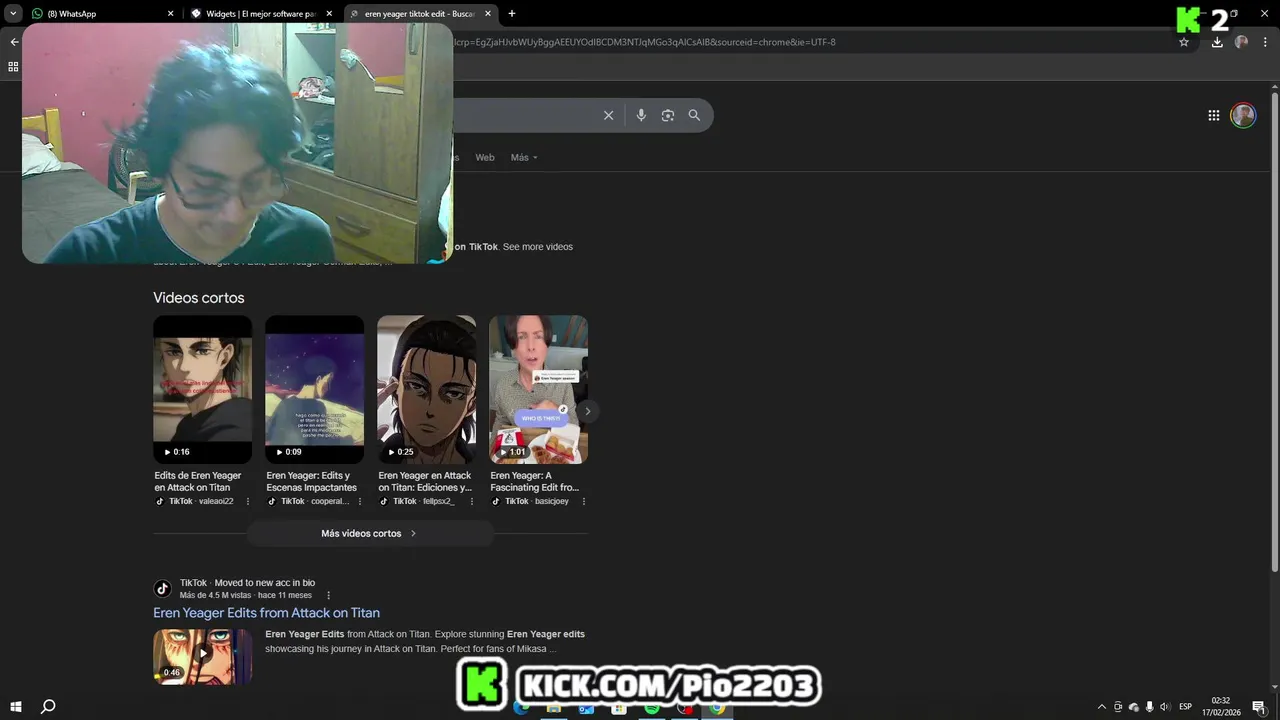Expand Más videos cortos
The width and height of the screenshot is (1280, 720).
[370, 533]
